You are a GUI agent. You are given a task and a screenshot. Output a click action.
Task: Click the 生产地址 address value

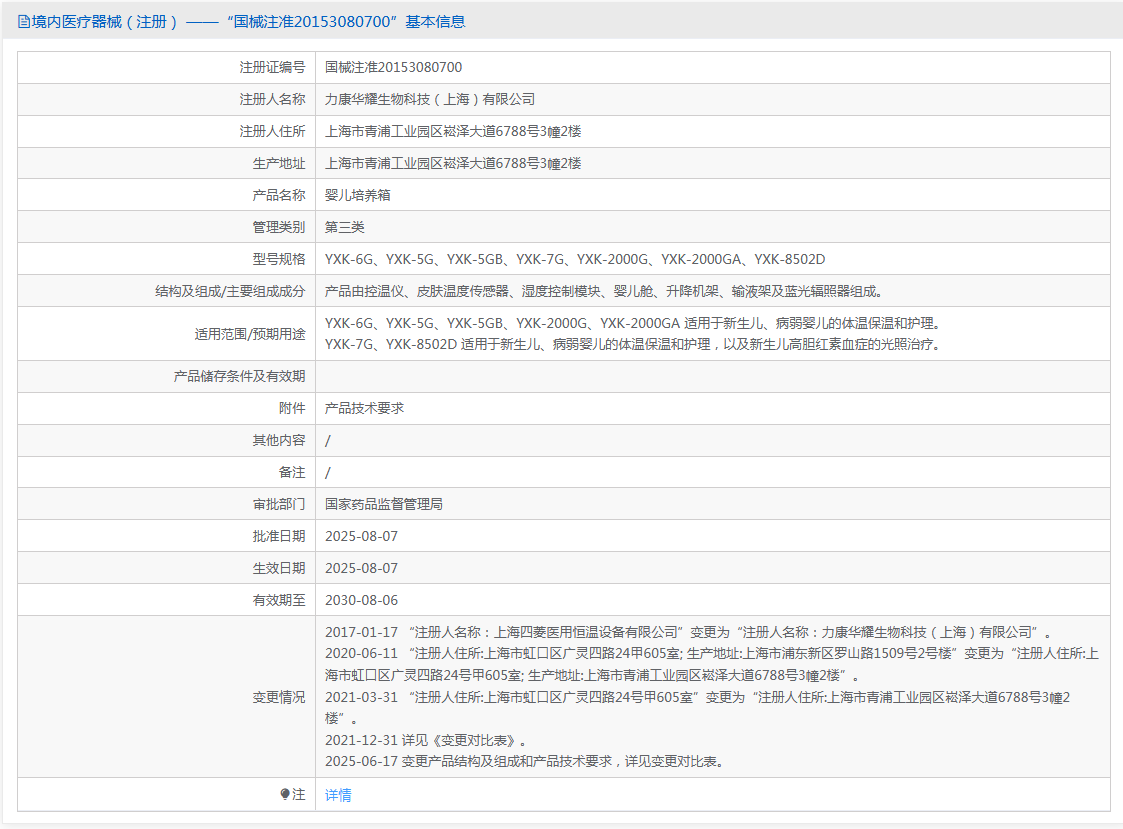click(453, 163)
